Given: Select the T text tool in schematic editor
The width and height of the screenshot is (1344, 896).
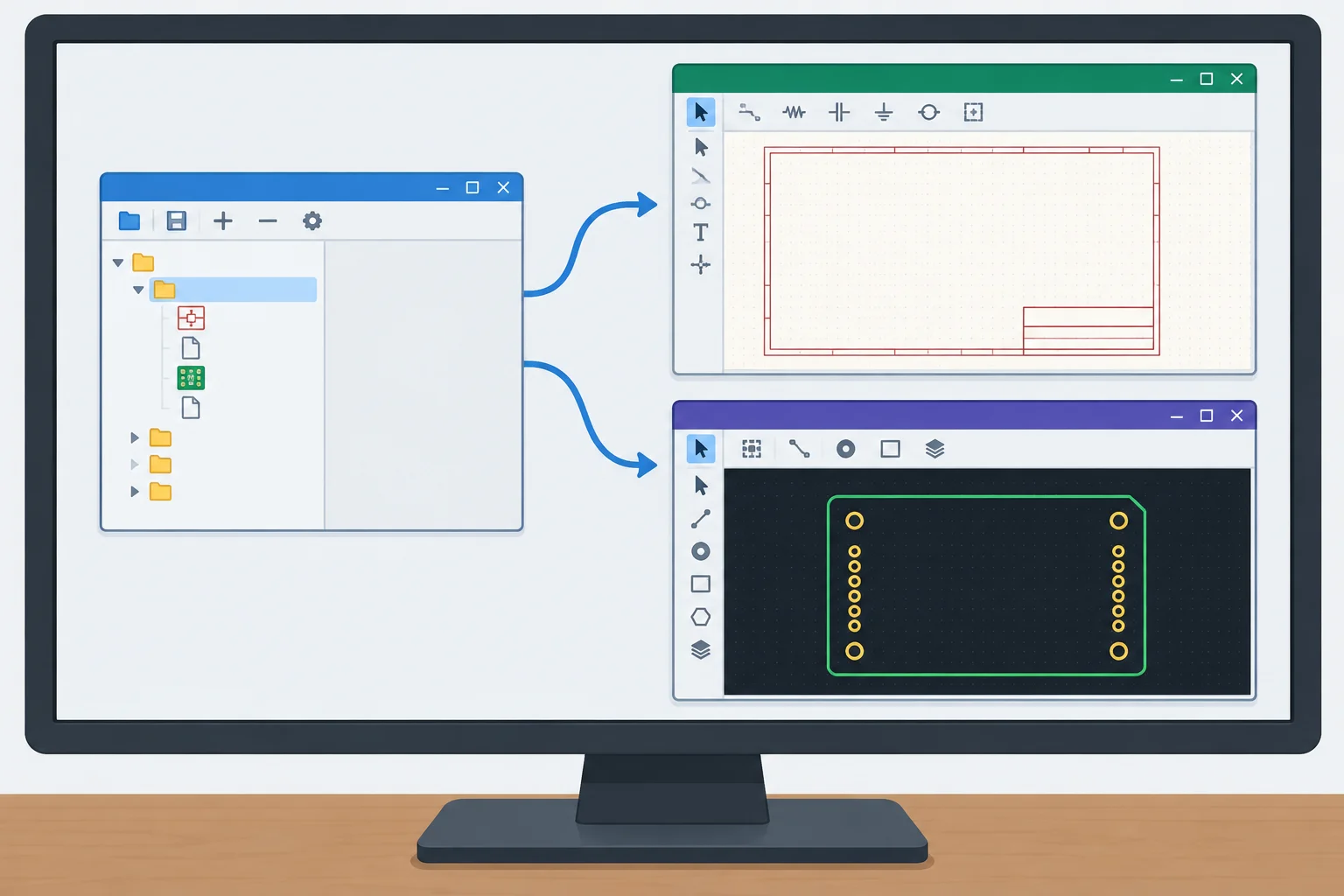Looking at the screenshot, I should [701, 233].
